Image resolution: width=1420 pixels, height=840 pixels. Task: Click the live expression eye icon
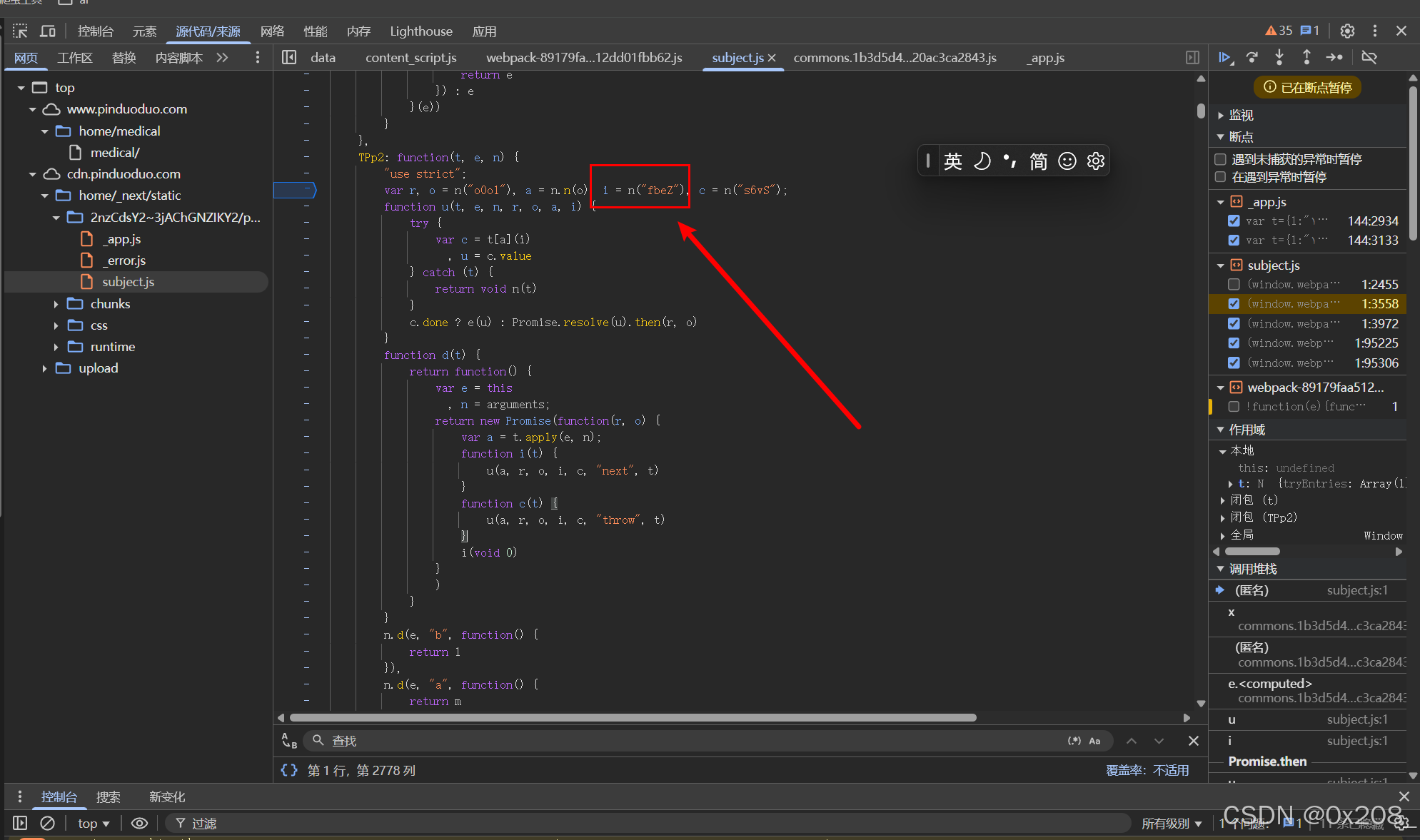(x=139, y=823)
